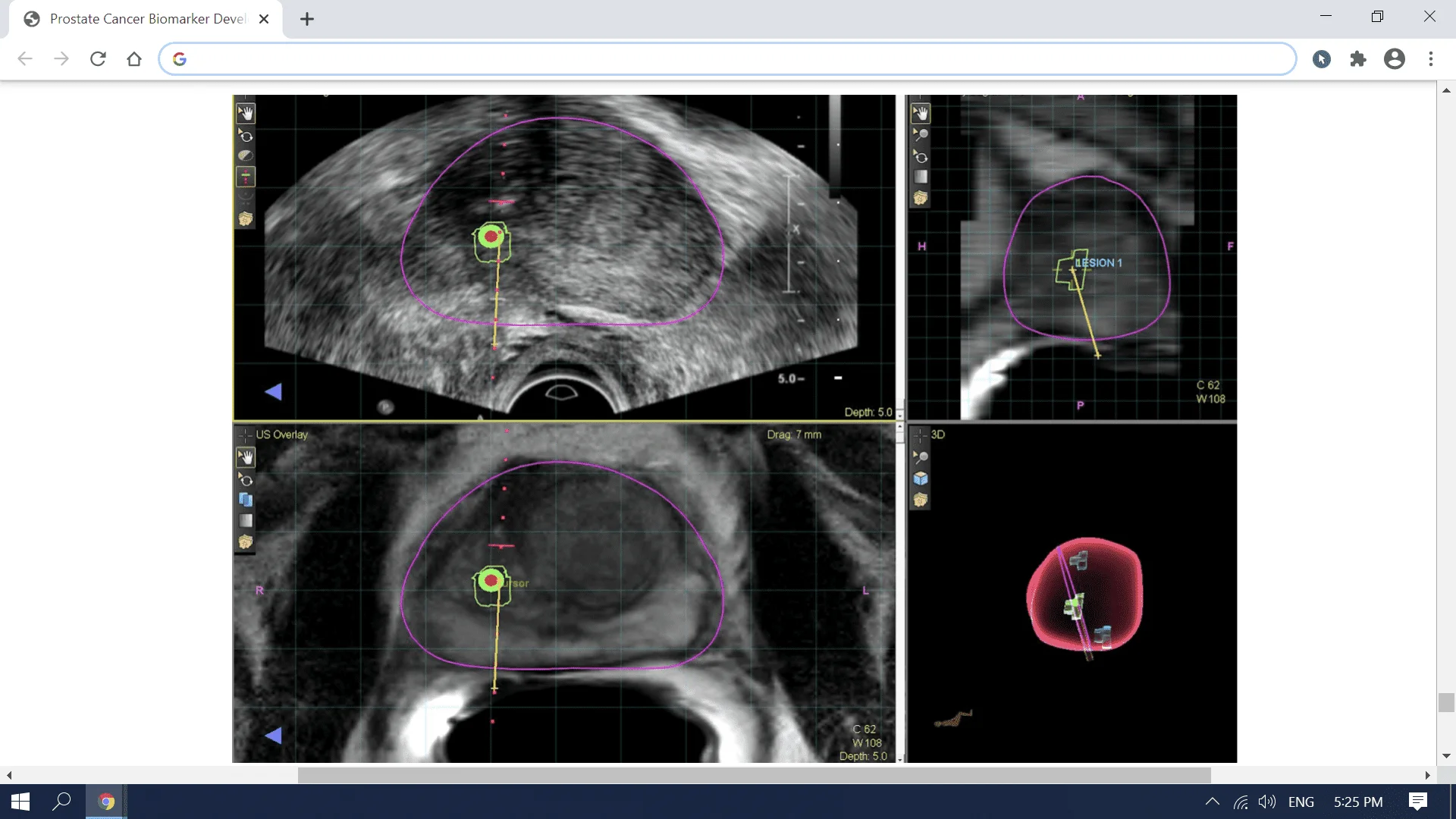Click the Chrome icon in the taskbar
1456x819 pixels.
click(x=106, y=802)
